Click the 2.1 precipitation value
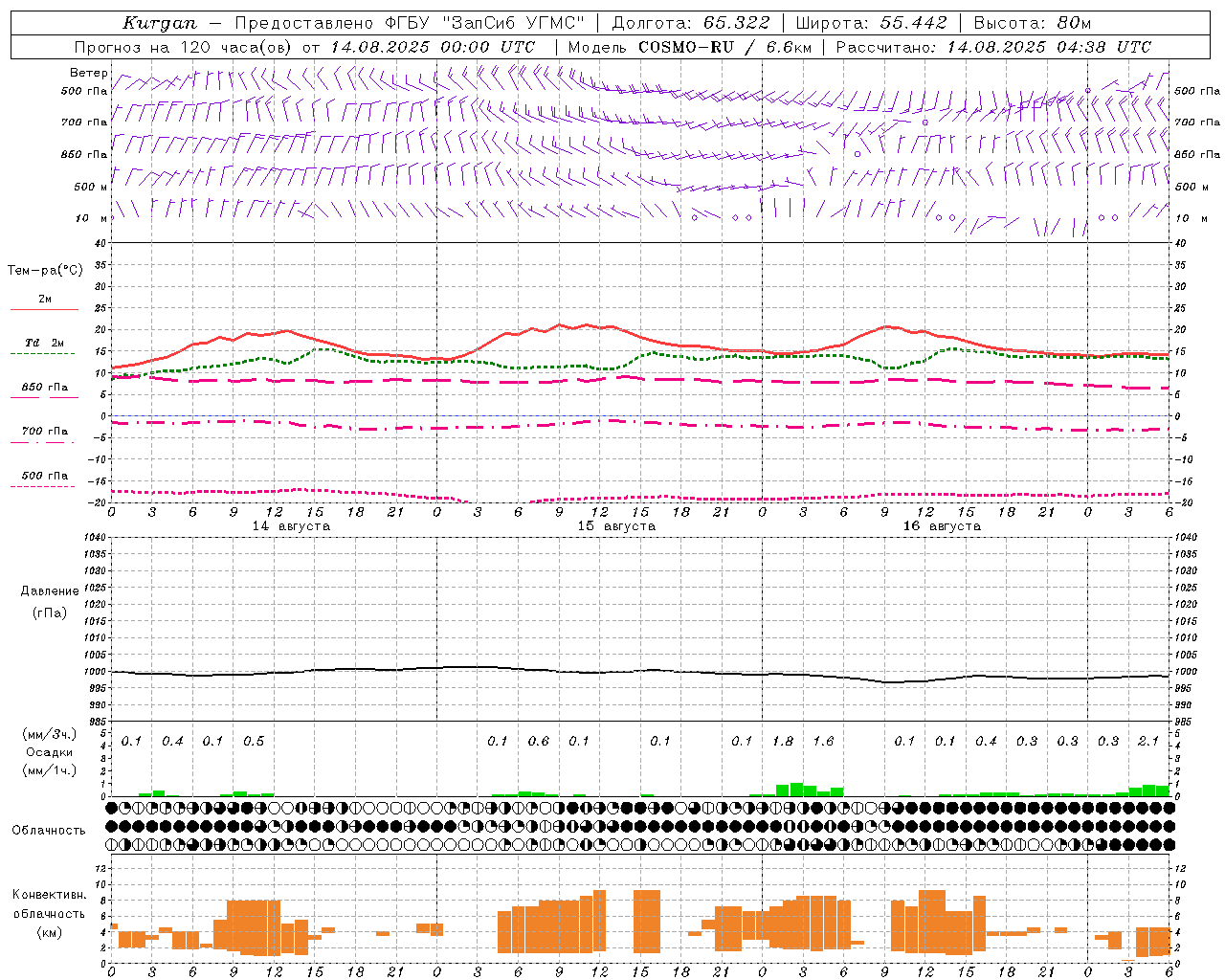The image size is (1225, 980). click(x=1148, y=741)
